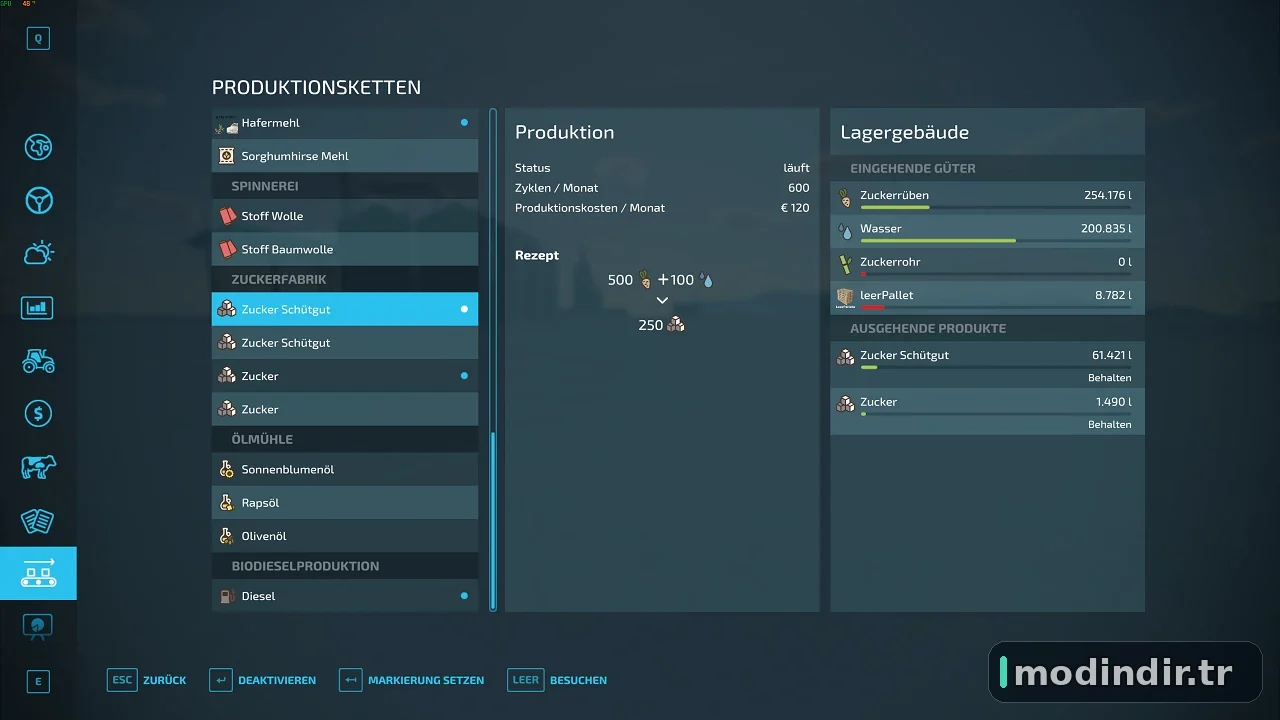Click the Zuckerrohr cane icon in Lagergebäude
Viewport: 1280px width, 720px height.
click(846, 264)
